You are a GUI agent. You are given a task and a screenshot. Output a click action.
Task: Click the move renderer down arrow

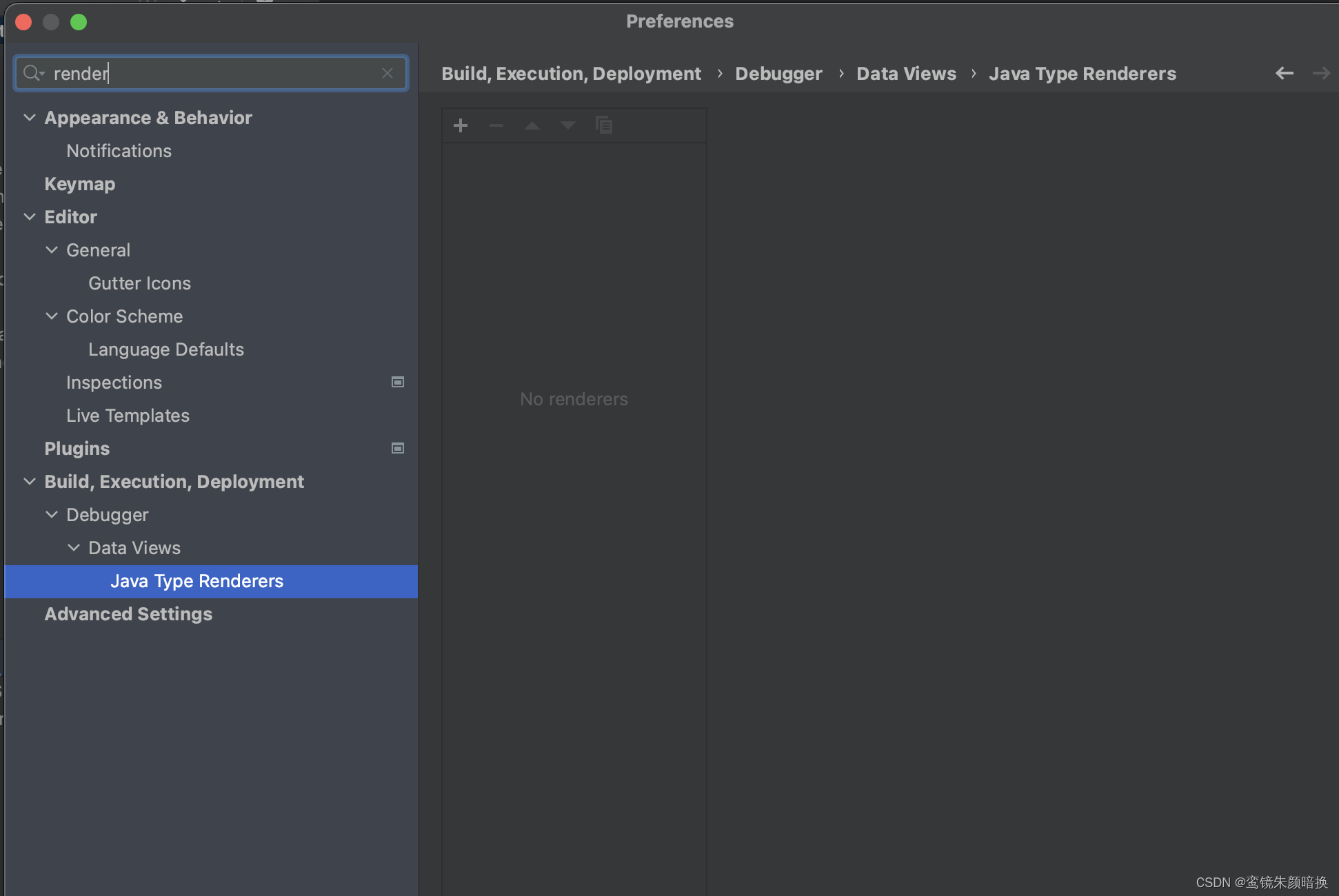coord(568,125)
